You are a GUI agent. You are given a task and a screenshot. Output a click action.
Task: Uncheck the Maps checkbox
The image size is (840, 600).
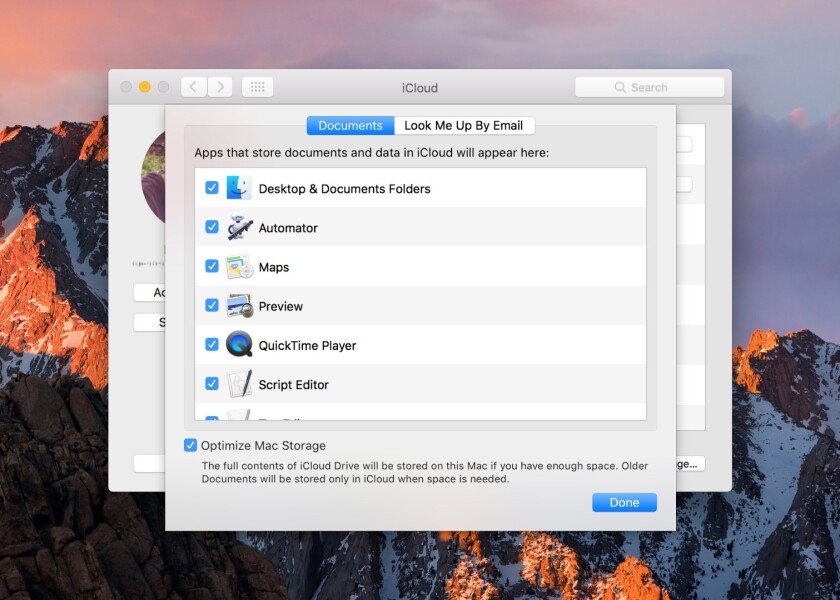[x=212, y=266]
